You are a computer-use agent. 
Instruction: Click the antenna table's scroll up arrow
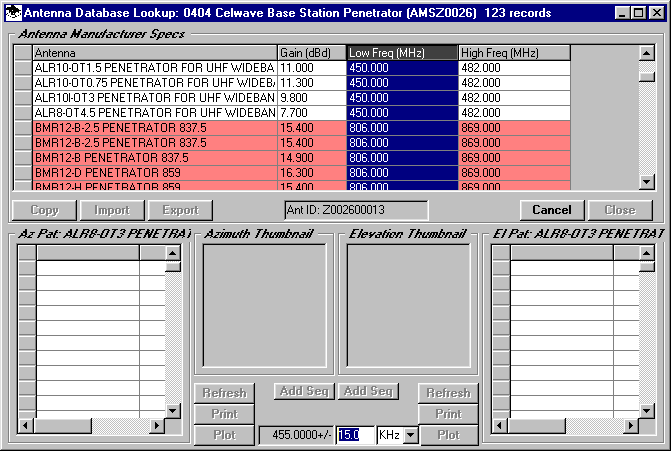tap(647, 53)
